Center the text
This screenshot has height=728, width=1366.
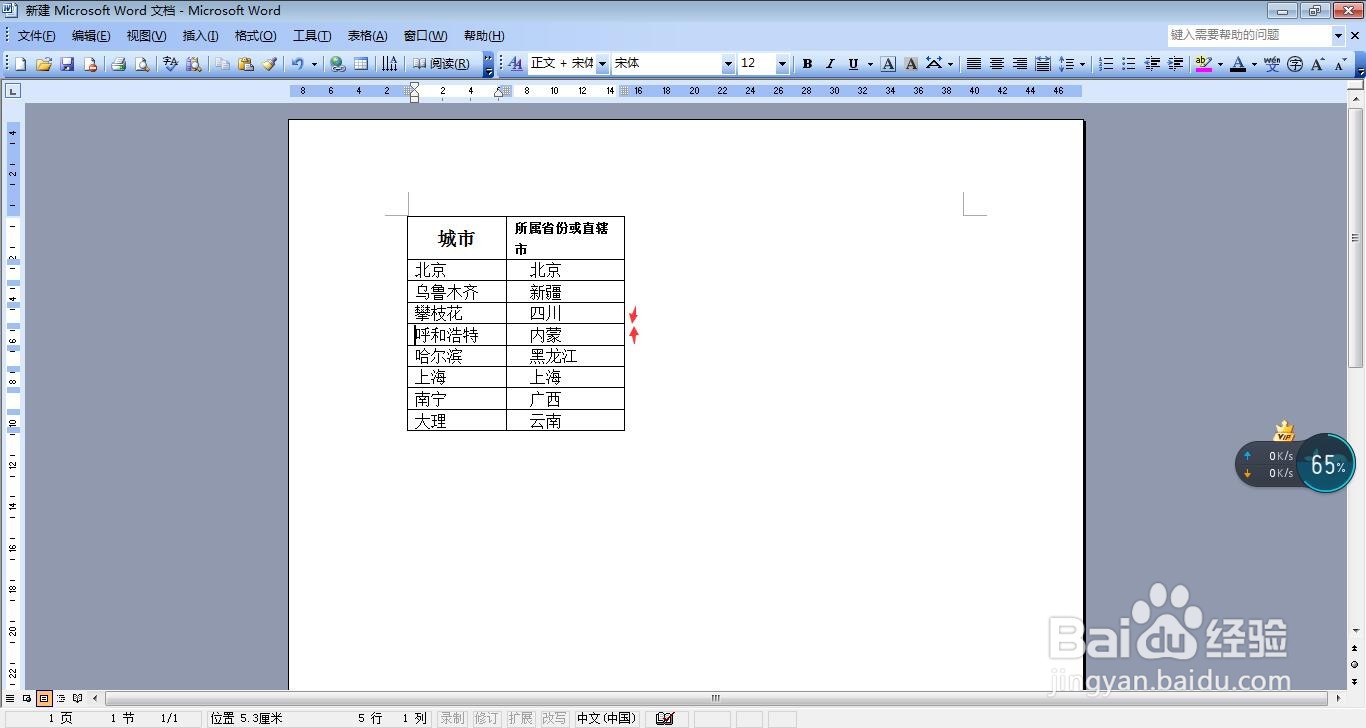pyautogui.click(x=996, y=64)
